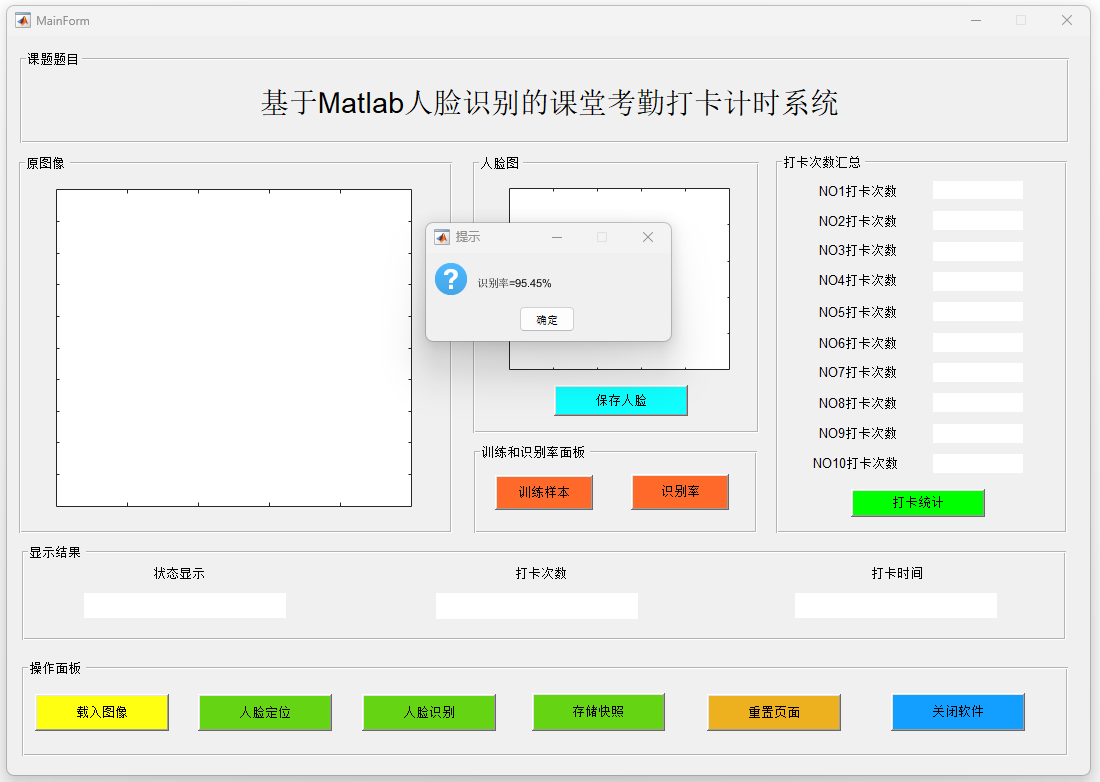Close the 提示 dialog
Viewport: 1100px width, 782px height.
click(648, 237)
